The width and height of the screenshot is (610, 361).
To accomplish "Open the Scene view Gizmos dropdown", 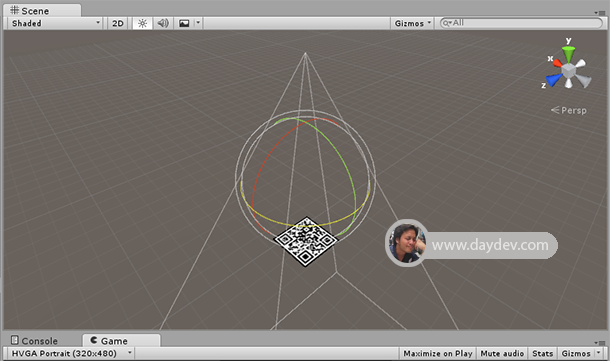I will point(412,23).
